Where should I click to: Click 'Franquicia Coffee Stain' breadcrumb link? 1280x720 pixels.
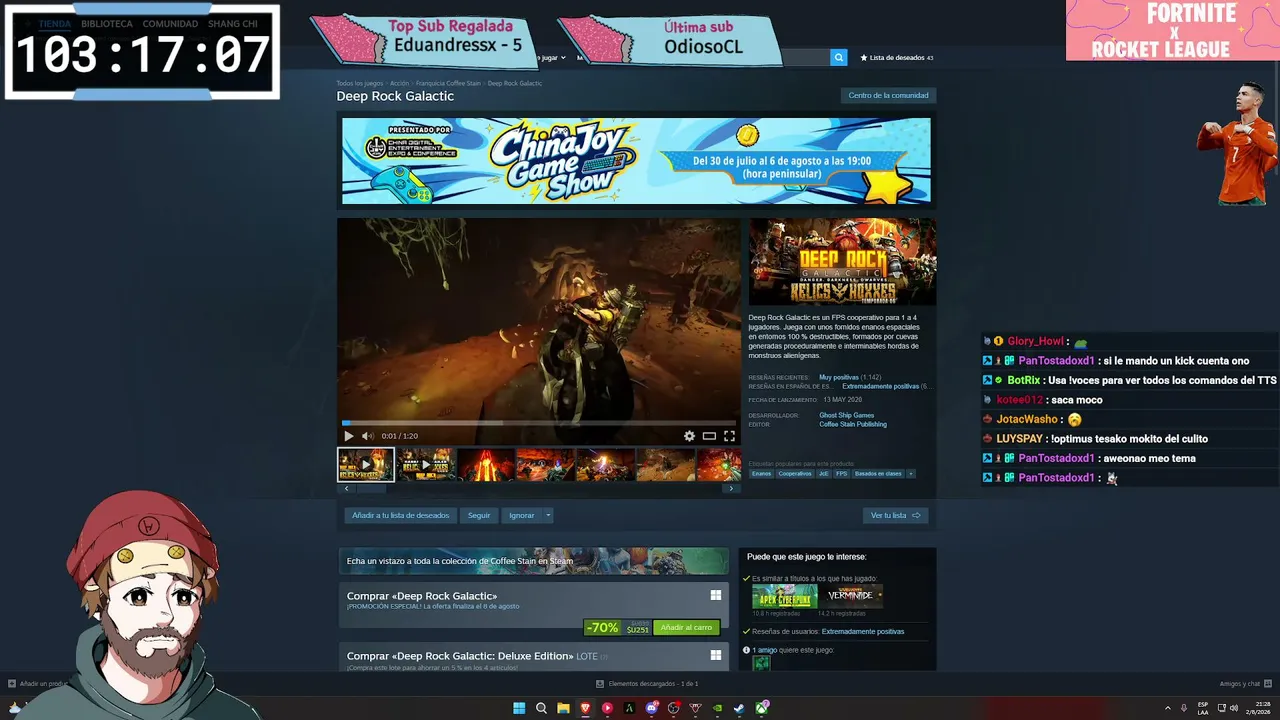click(x=449, y=83)
